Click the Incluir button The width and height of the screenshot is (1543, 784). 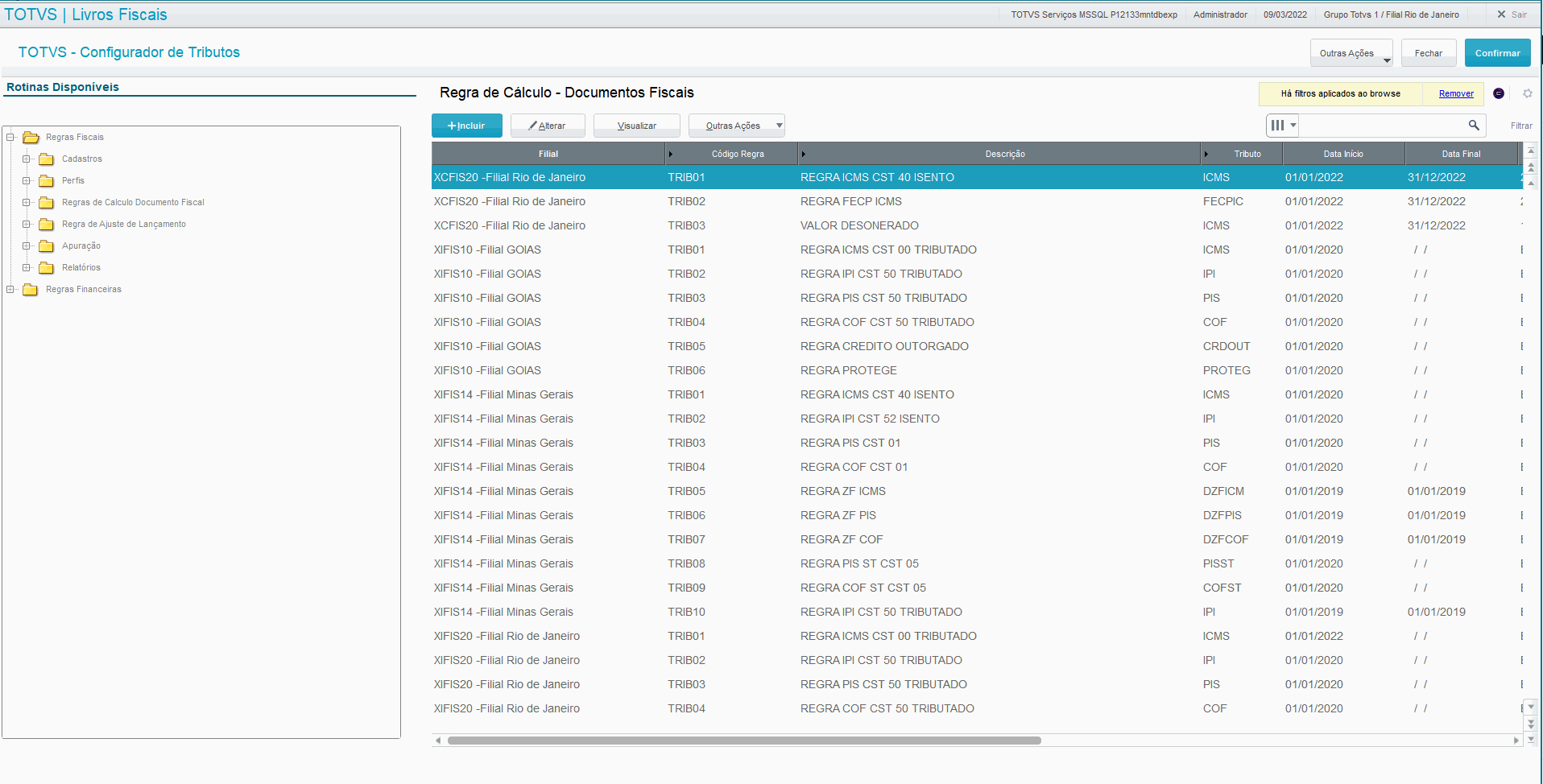(x=467, y=126)
